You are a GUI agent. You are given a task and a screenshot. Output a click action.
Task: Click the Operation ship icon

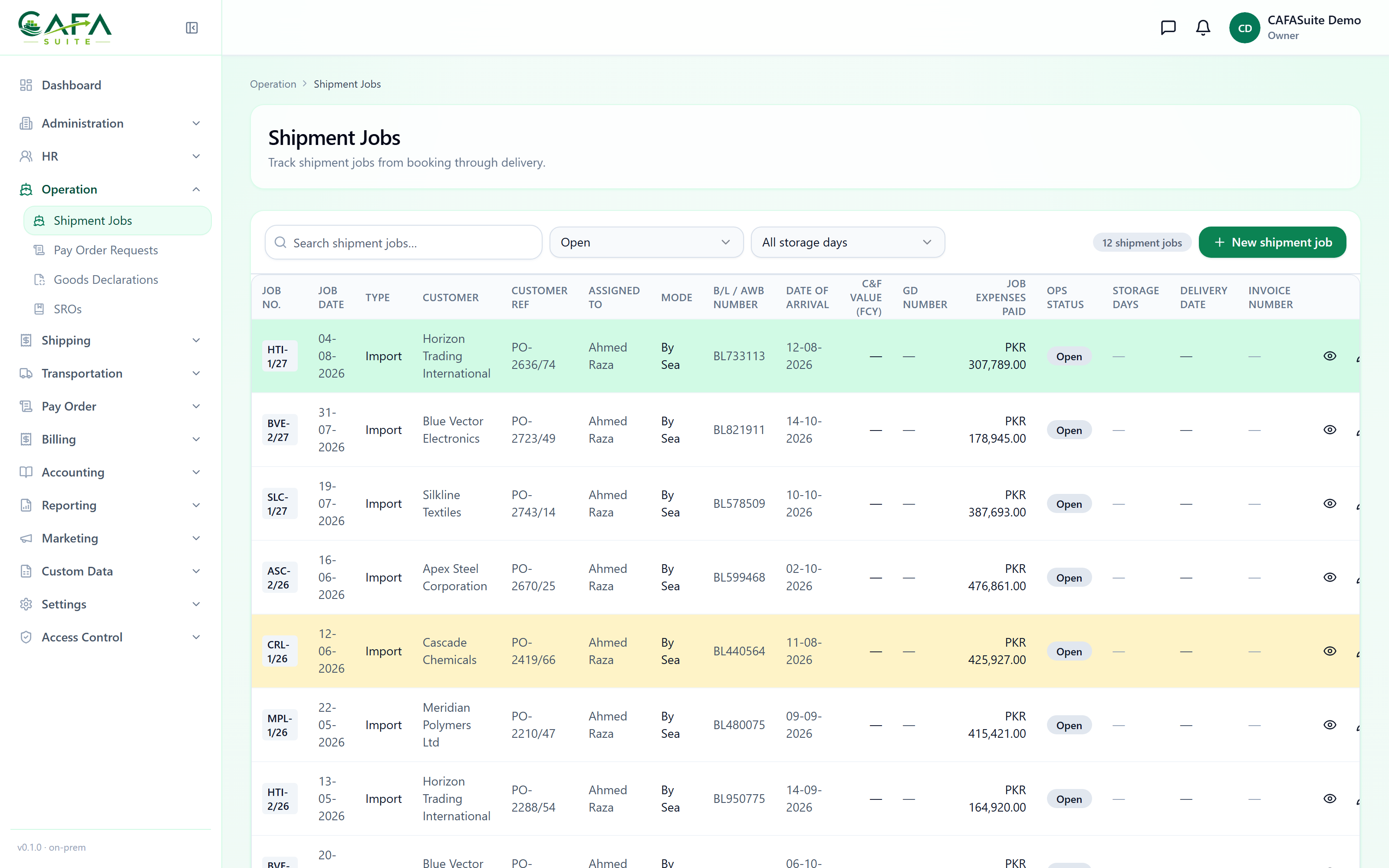[26, 190]
